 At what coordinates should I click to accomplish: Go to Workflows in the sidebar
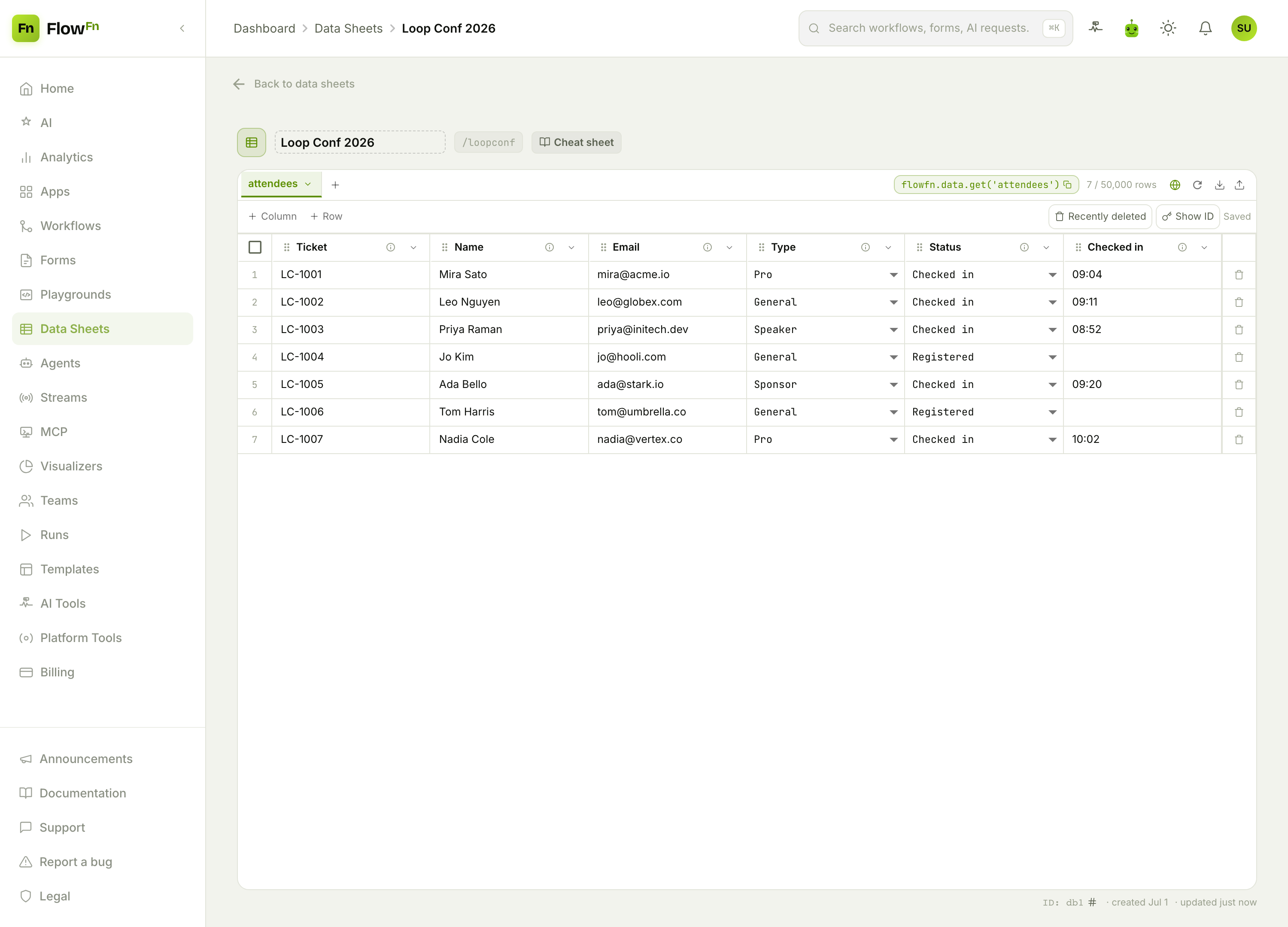coord(103,226)
